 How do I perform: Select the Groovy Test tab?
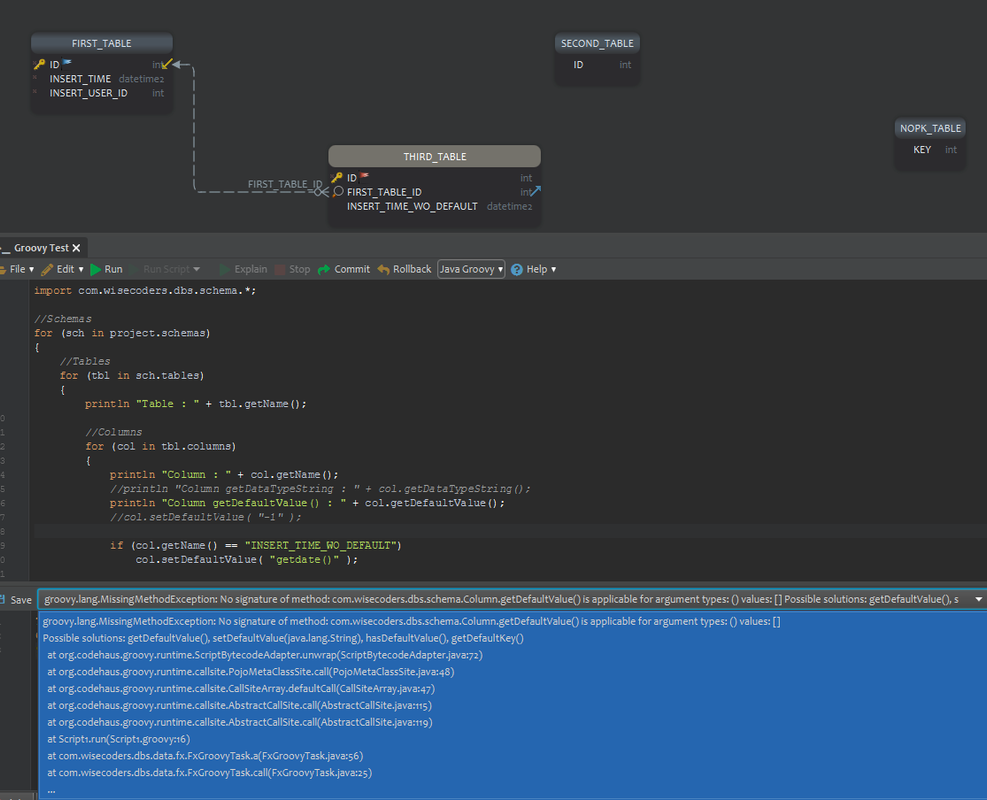(41, 248)
